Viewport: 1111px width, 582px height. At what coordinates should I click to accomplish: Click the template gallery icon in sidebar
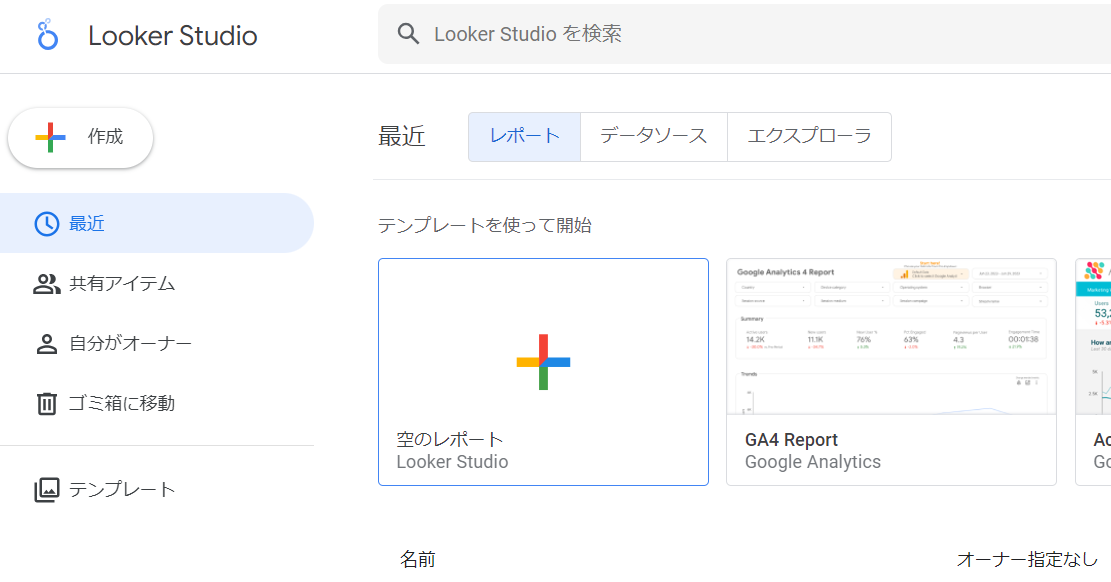47,490
